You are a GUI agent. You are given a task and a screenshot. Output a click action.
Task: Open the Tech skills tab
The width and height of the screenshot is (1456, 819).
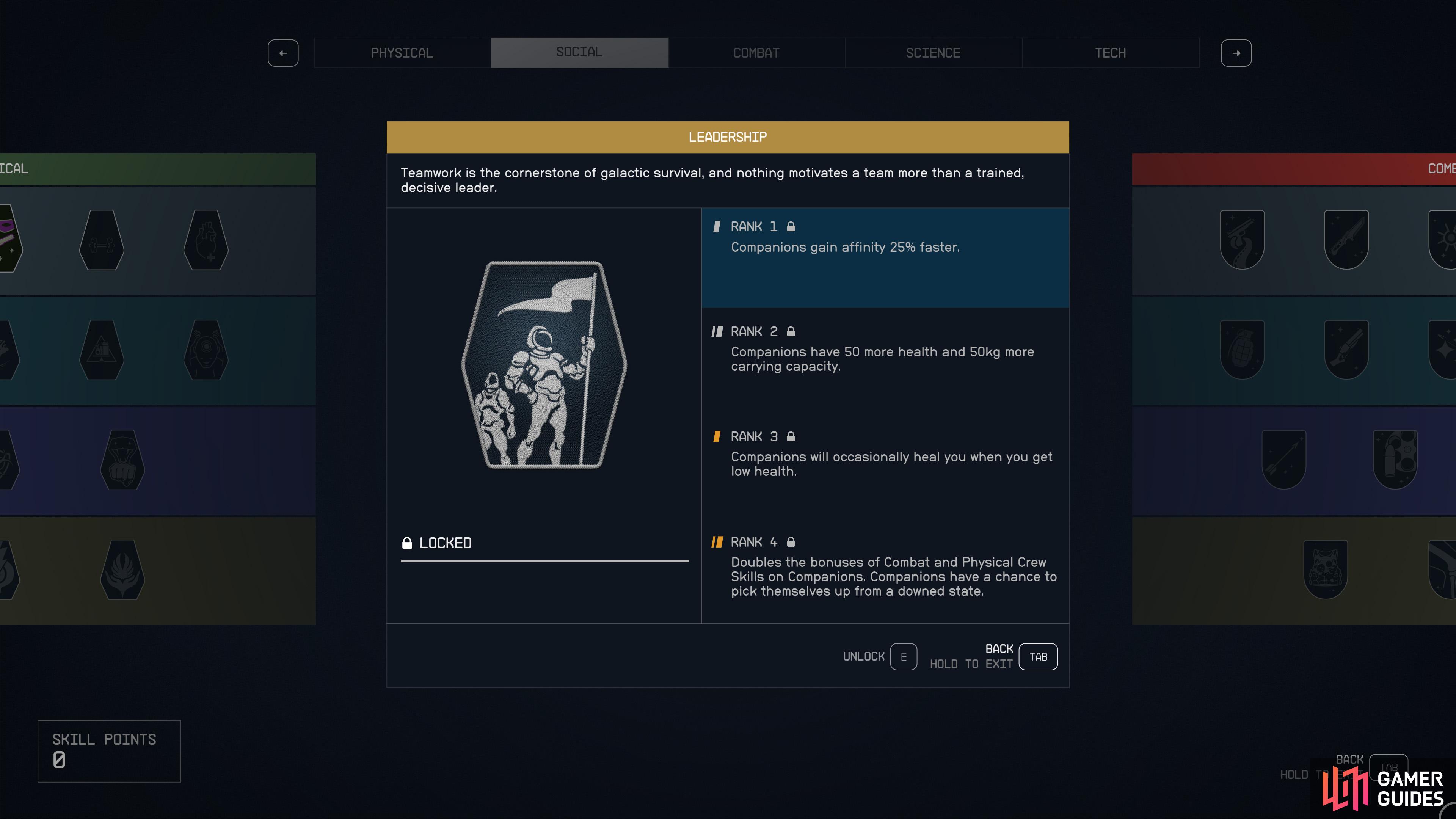point(1110,53)
